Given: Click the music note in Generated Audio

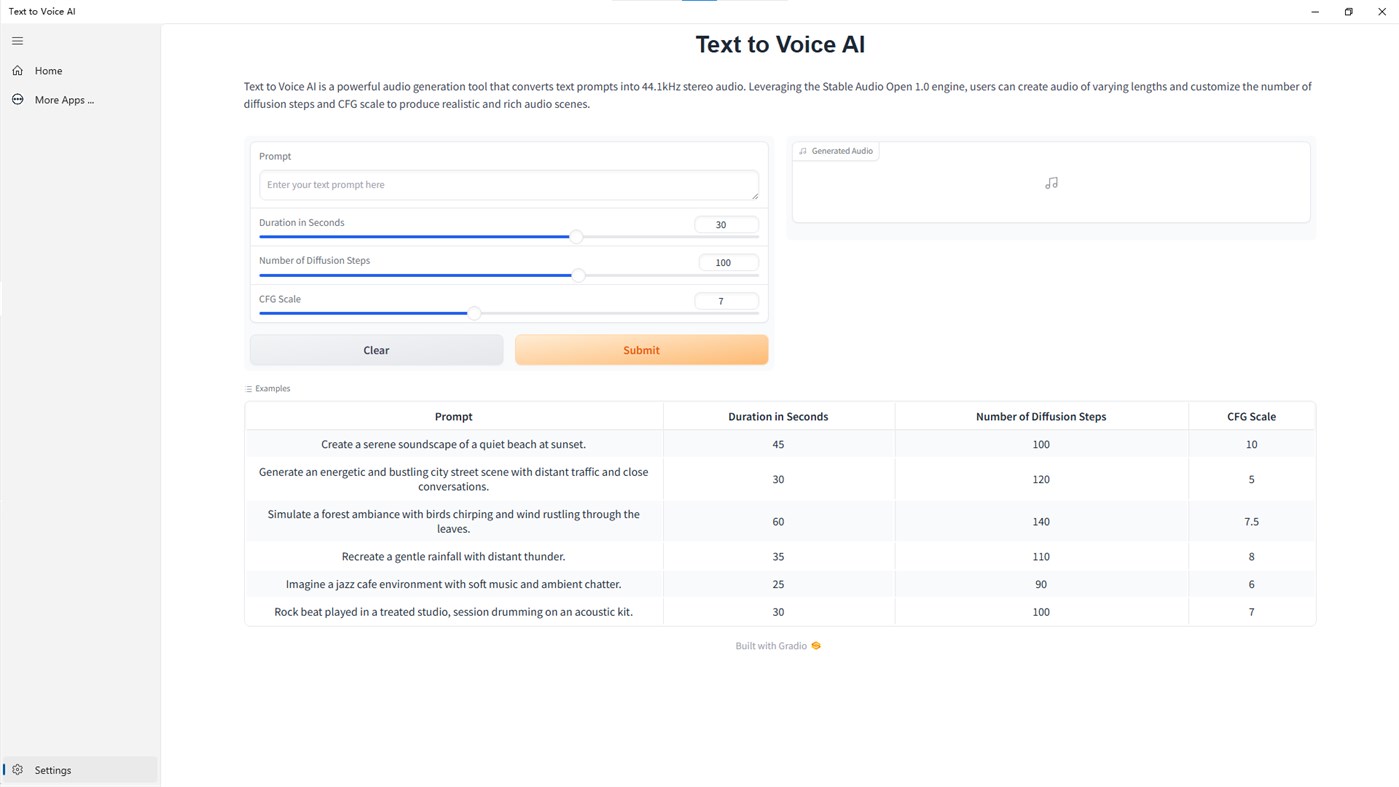Looking at the screenshot, I should [1051, 183].
